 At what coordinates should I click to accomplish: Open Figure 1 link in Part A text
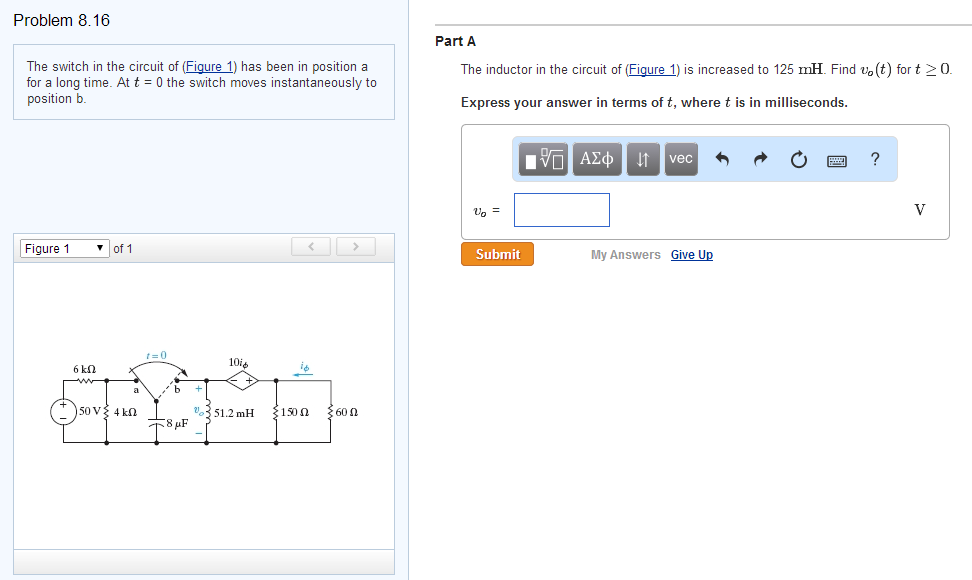click(653, 69)
